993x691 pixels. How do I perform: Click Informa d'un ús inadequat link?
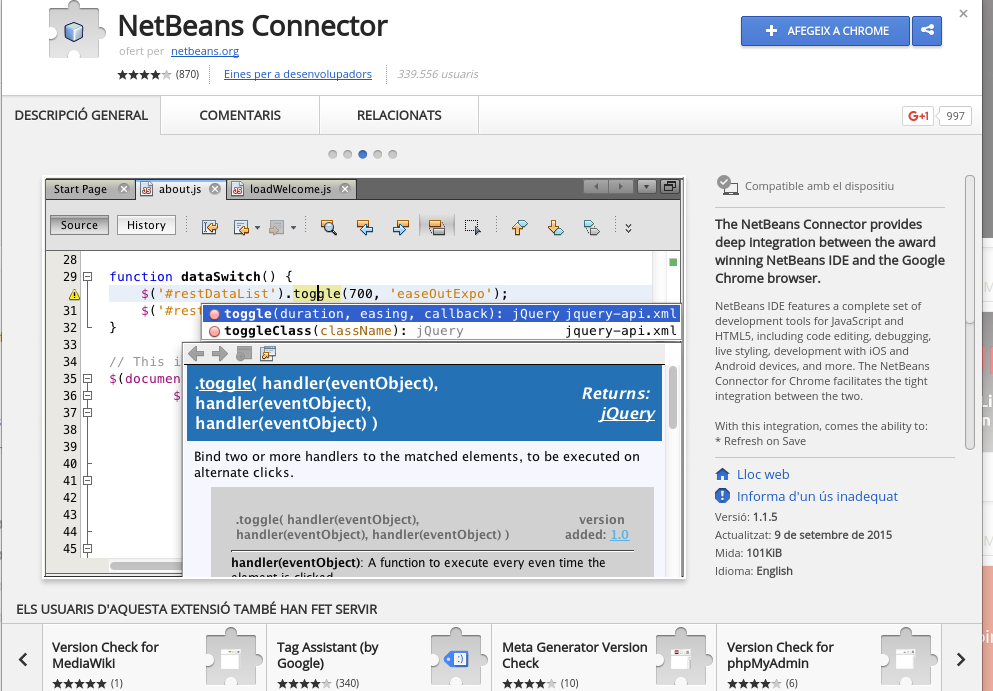[817, 496]
